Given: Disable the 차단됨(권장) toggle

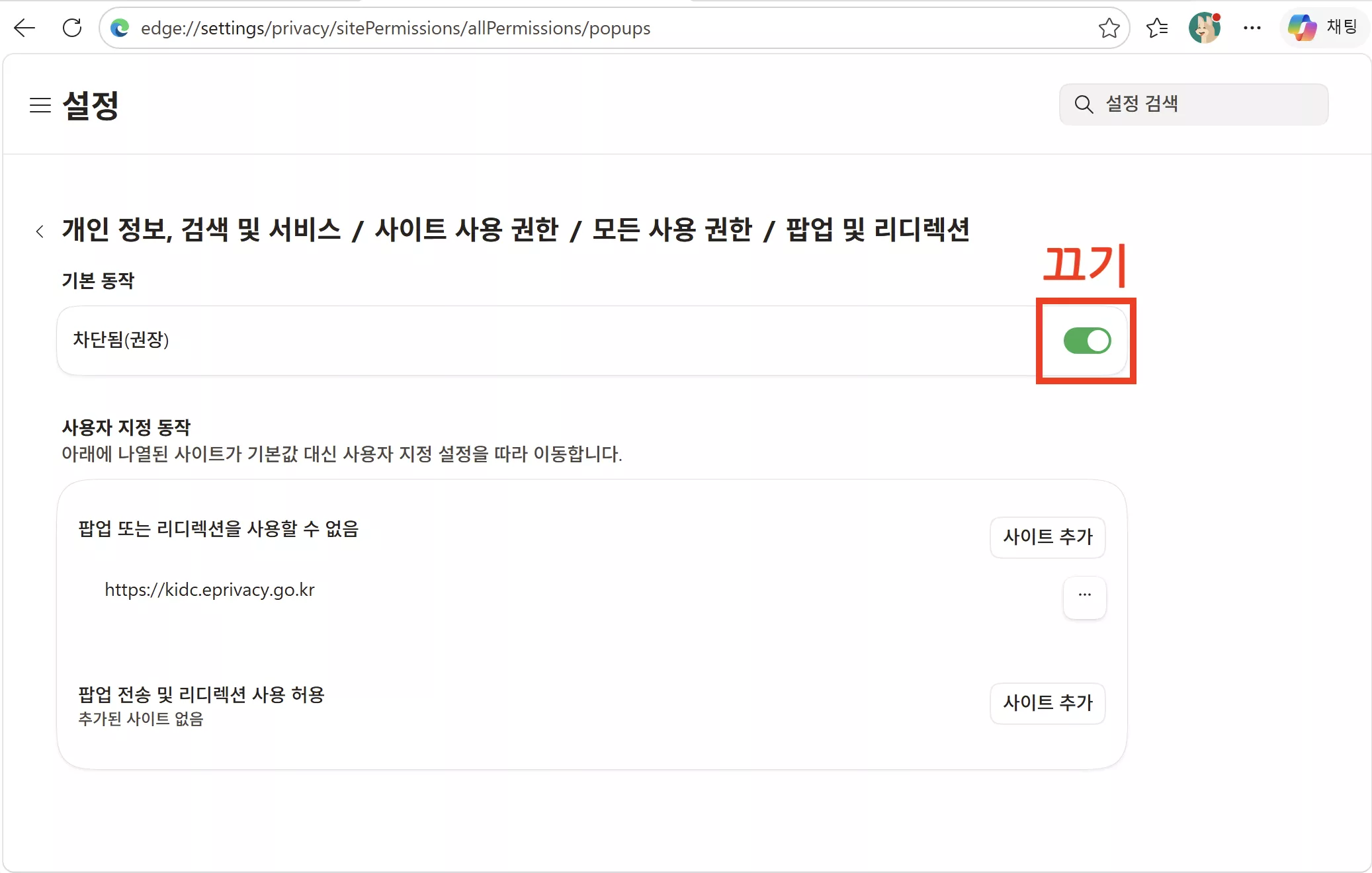Looking at the screenshot, I should 1088,341.
